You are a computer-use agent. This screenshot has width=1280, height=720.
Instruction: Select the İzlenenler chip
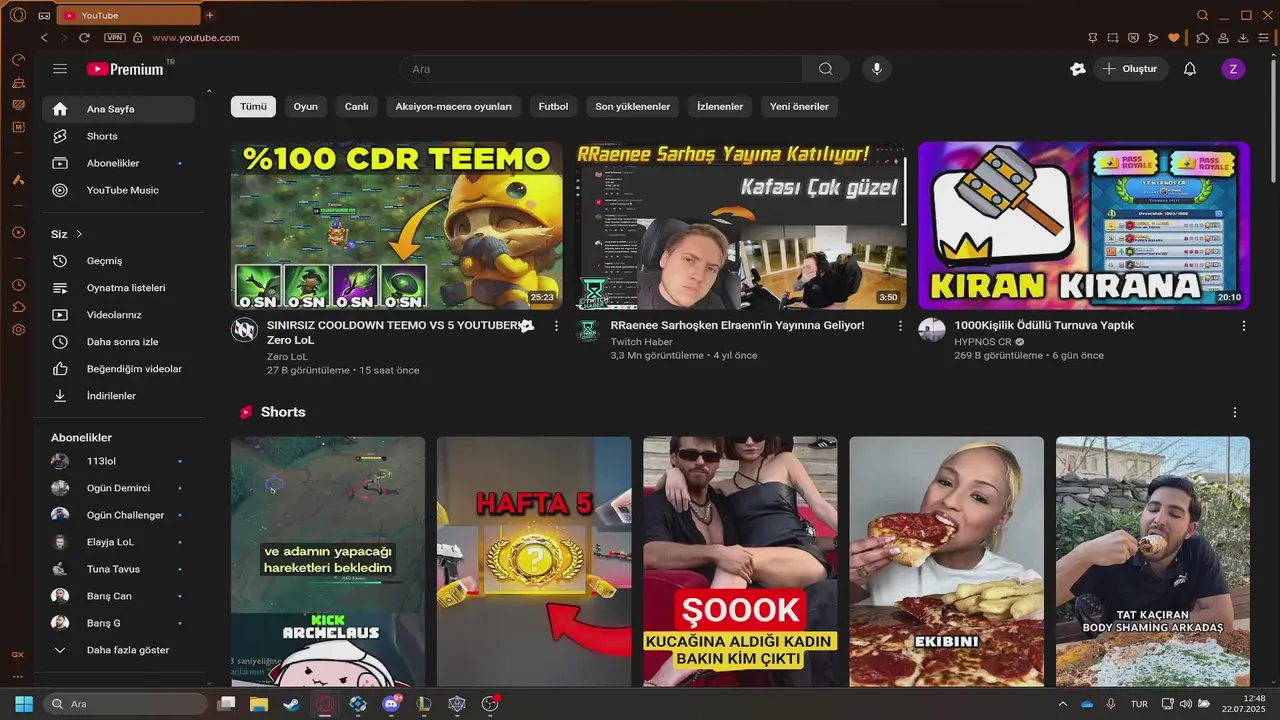click(x=720, y=106)
